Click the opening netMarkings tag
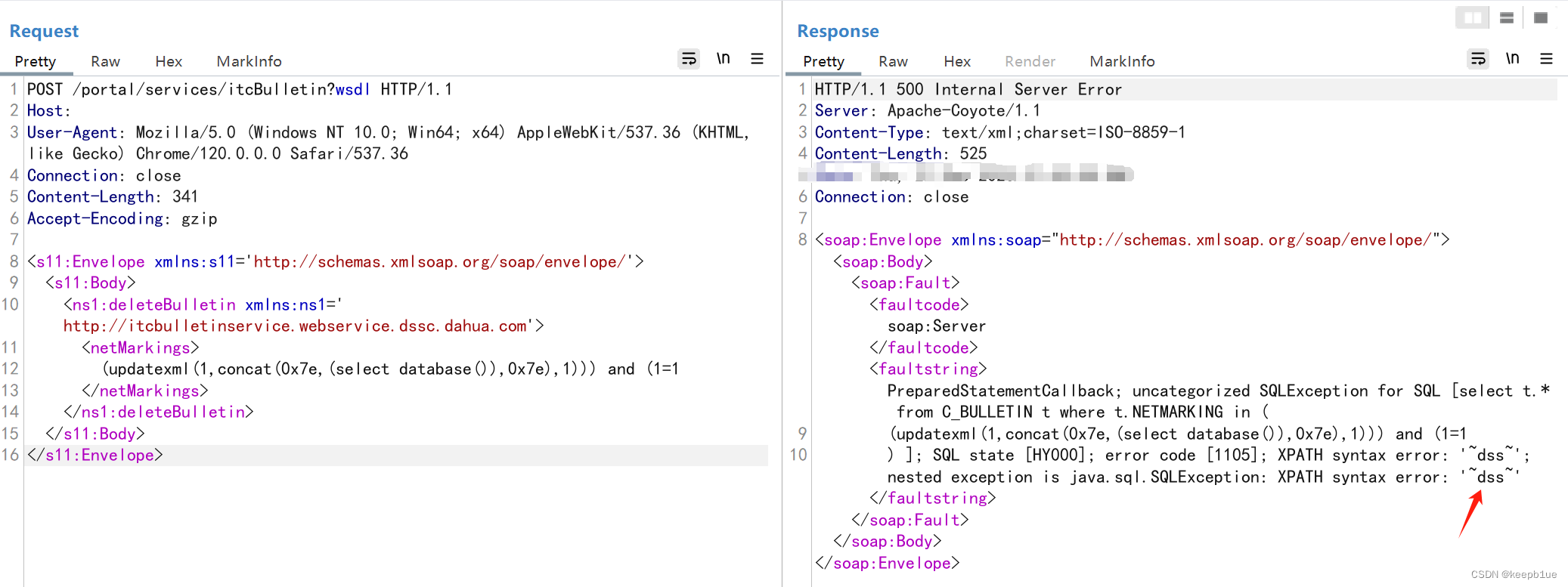The height and width of the screenshot is (587, 1568). (141, 348)
